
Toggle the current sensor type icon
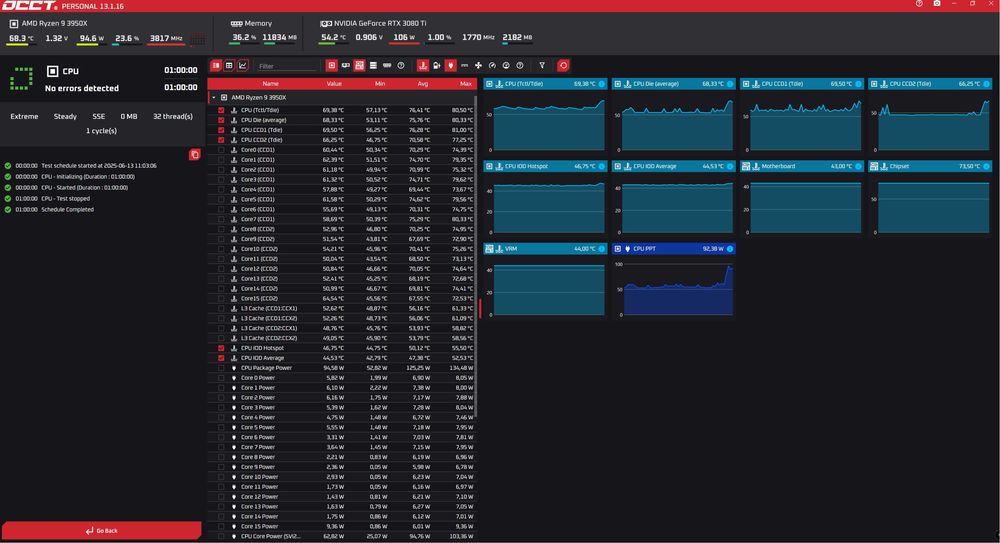point(464,66)
